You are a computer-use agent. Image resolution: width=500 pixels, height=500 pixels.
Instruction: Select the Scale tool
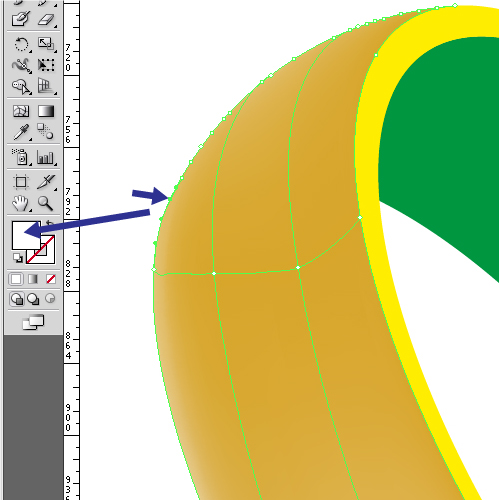tap(45, 44)
